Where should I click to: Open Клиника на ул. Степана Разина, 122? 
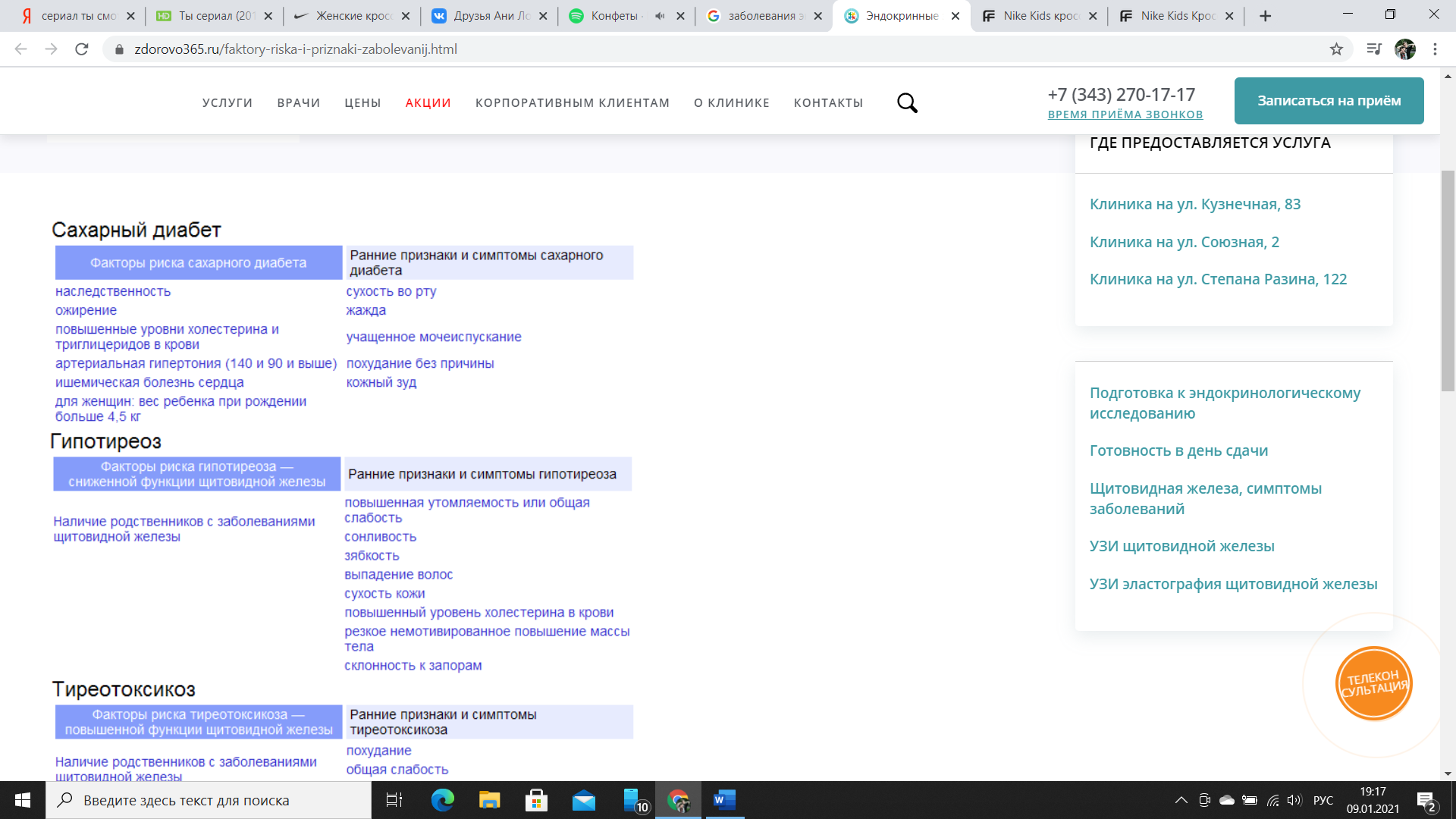click(x=1218, y=279)
